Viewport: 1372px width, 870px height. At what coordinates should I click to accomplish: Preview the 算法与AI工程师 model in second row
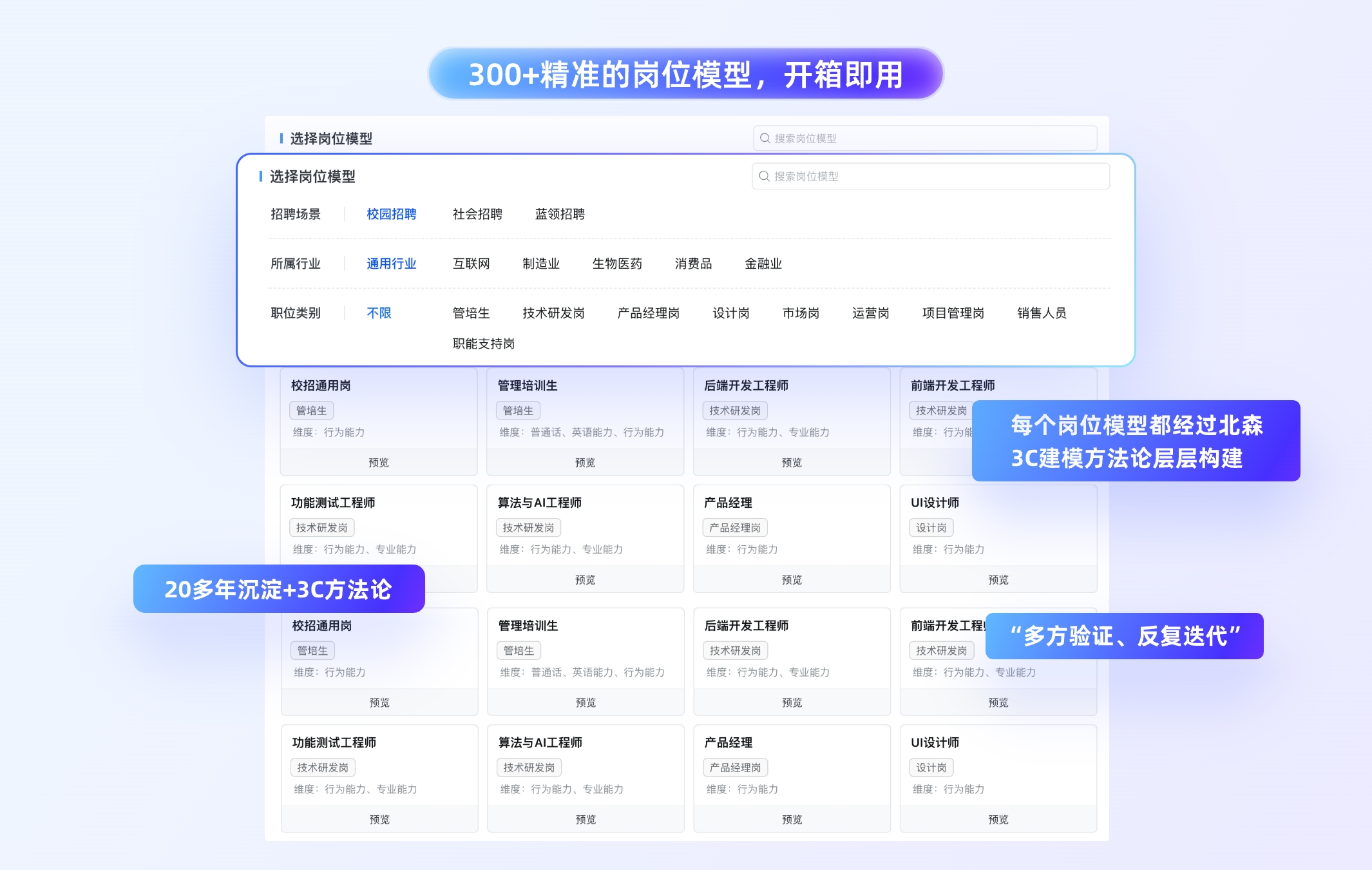point(585,580)
